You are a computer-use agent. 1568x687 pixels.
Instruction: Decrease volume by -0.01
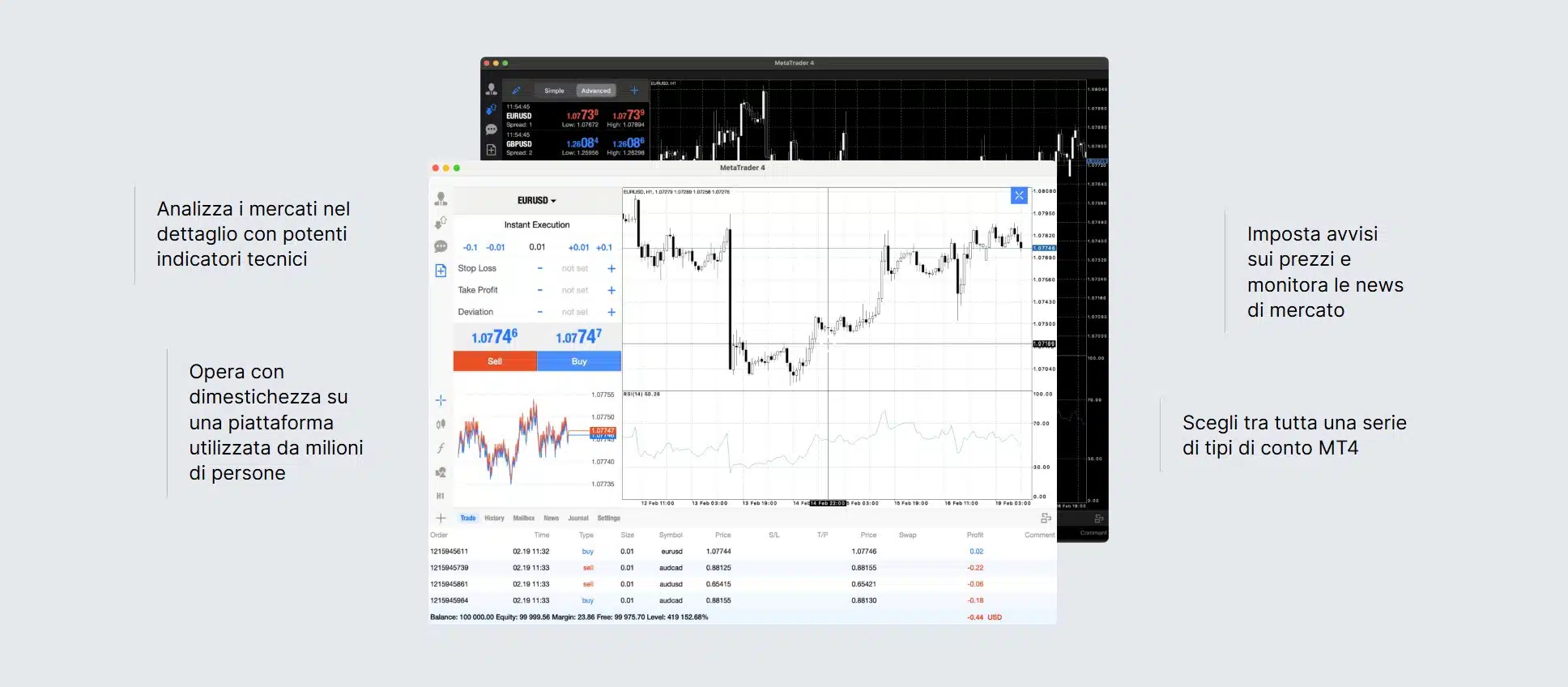[x=496, y=248]
